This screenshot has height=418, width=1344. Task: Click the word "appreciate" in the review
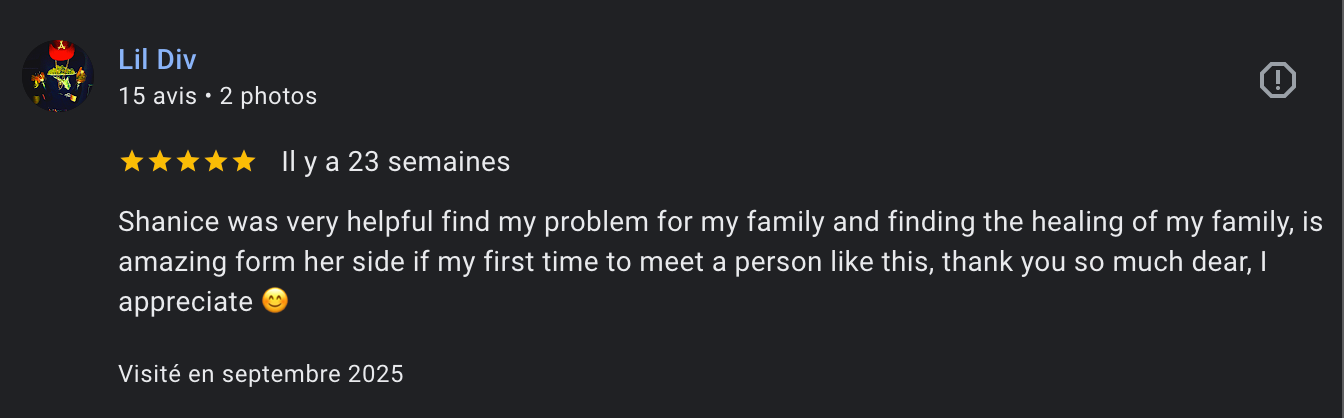pos(185,301)
